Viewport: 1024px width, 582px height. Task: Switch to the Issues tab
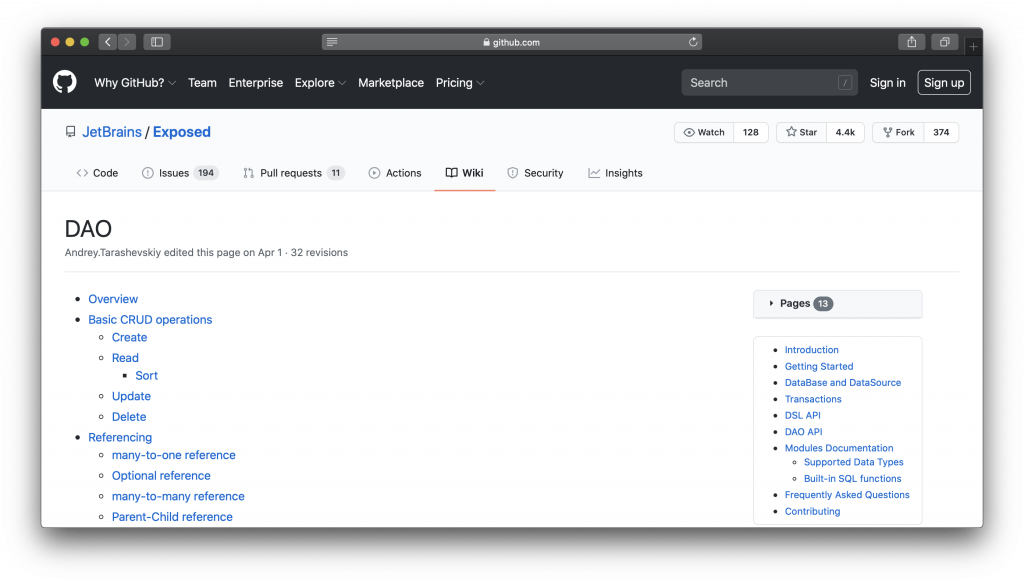tap(180, 173)
